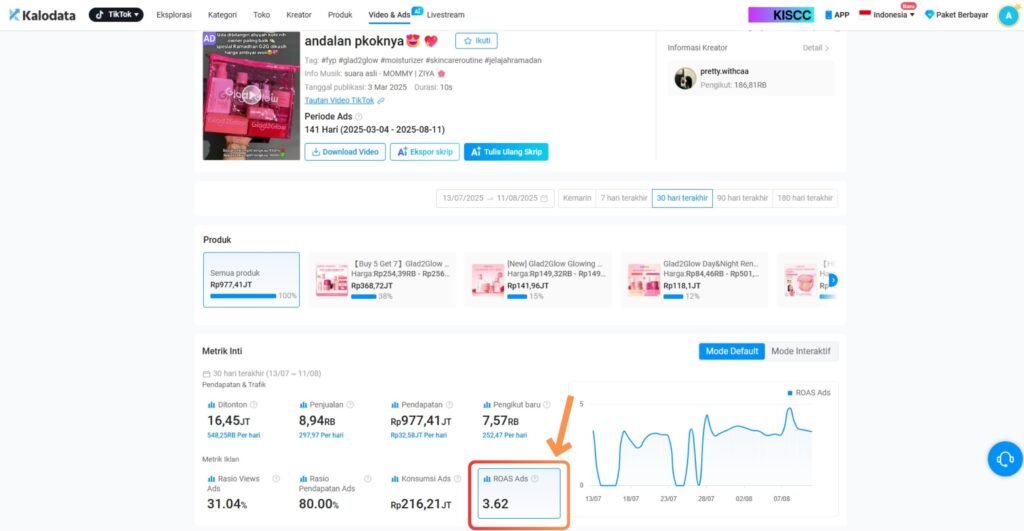This screenshot has width=1024, height=531.
Task: Click the Rasio Views Ads help icon
Action: click(x=276, y=479)
